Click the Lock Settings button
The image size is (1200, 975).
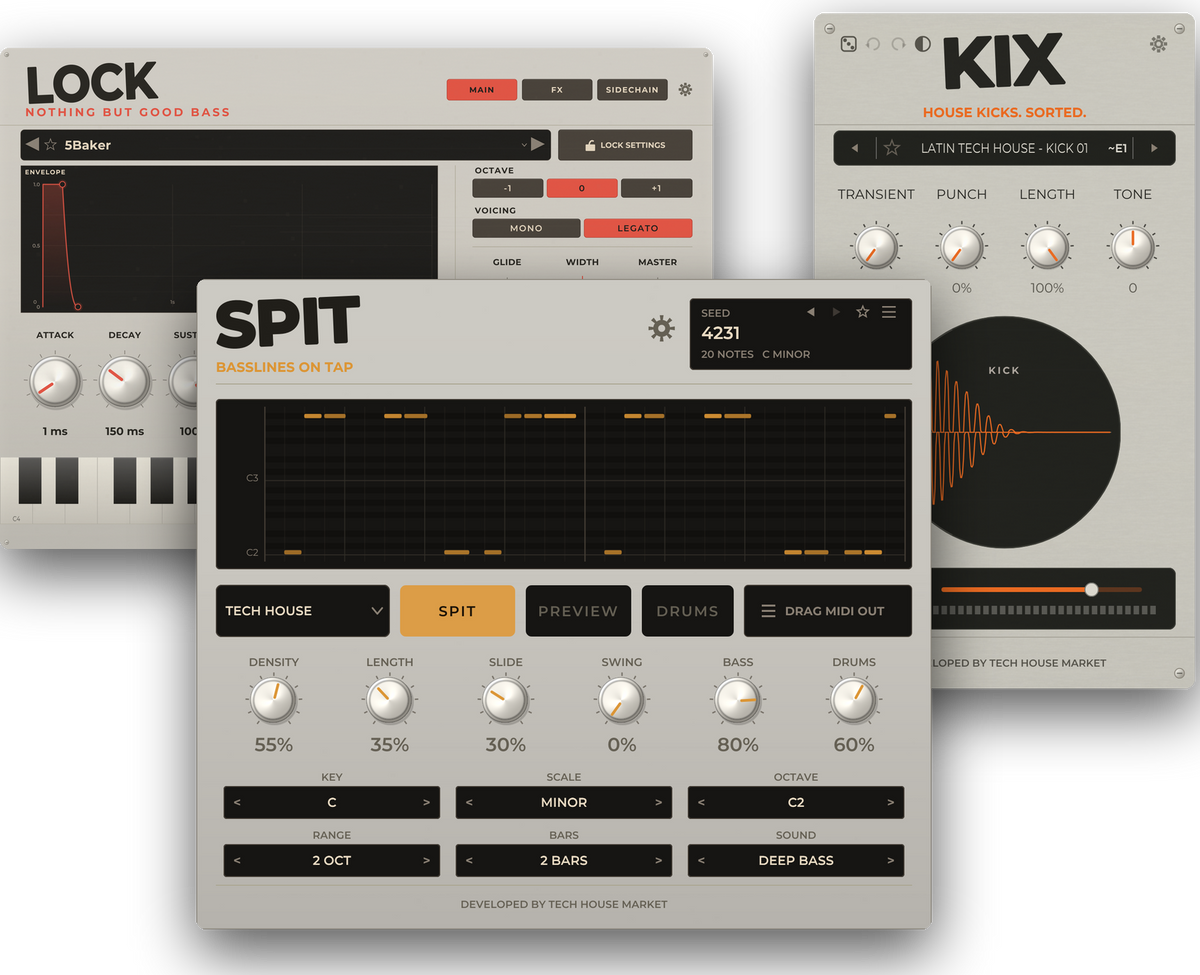point(625,145)
